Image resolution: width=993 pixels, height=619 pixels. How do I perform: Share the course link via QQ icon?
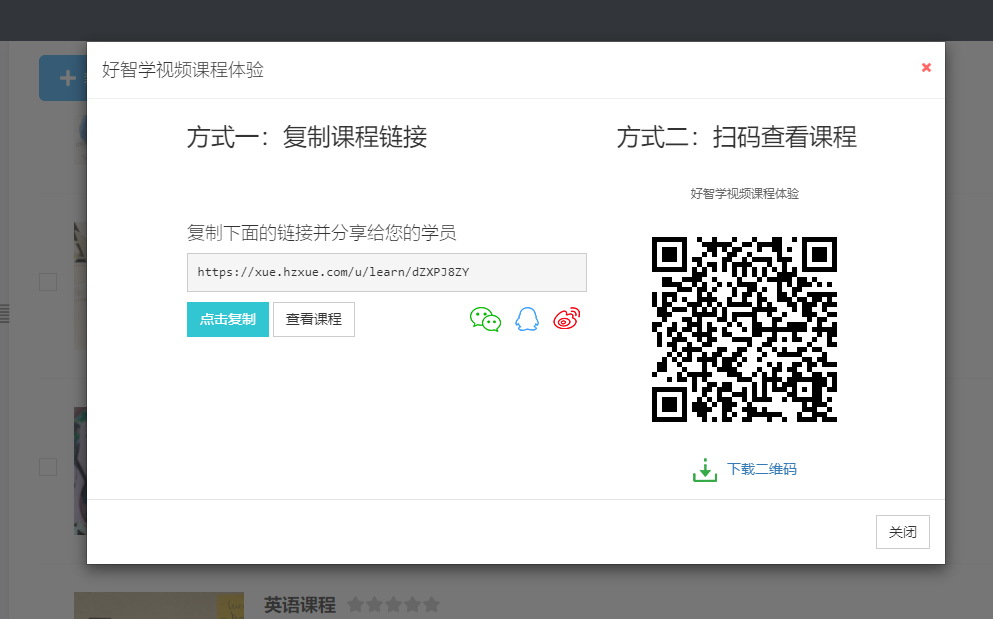(x=527, y=319)
